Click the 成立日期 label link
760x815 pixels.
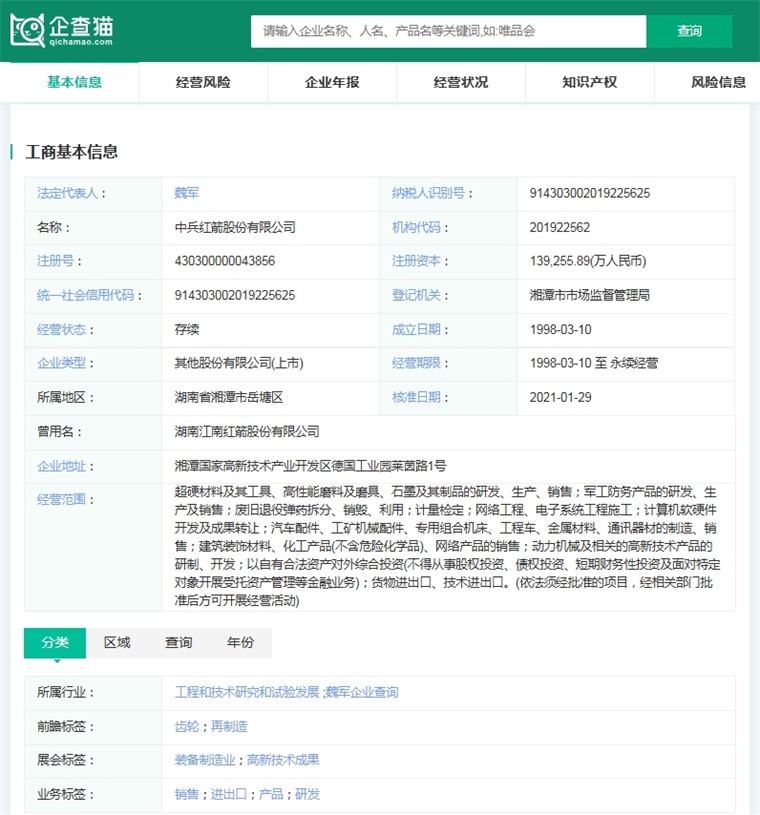416,330
